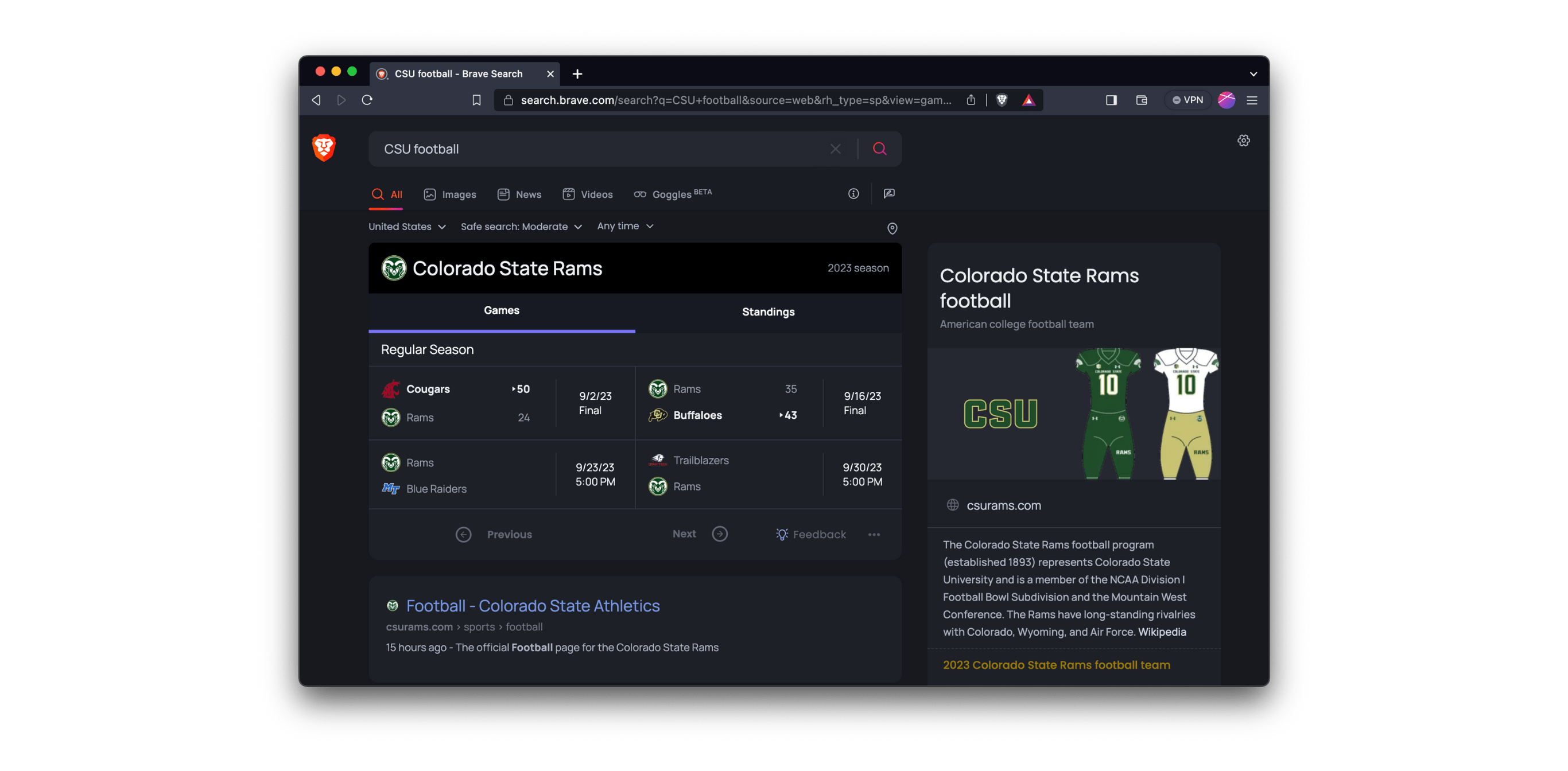Viewport: 1568px width, 771px height.
Task: Open Brave Rewards triangle icon
Action: (x=1028, y=100)
